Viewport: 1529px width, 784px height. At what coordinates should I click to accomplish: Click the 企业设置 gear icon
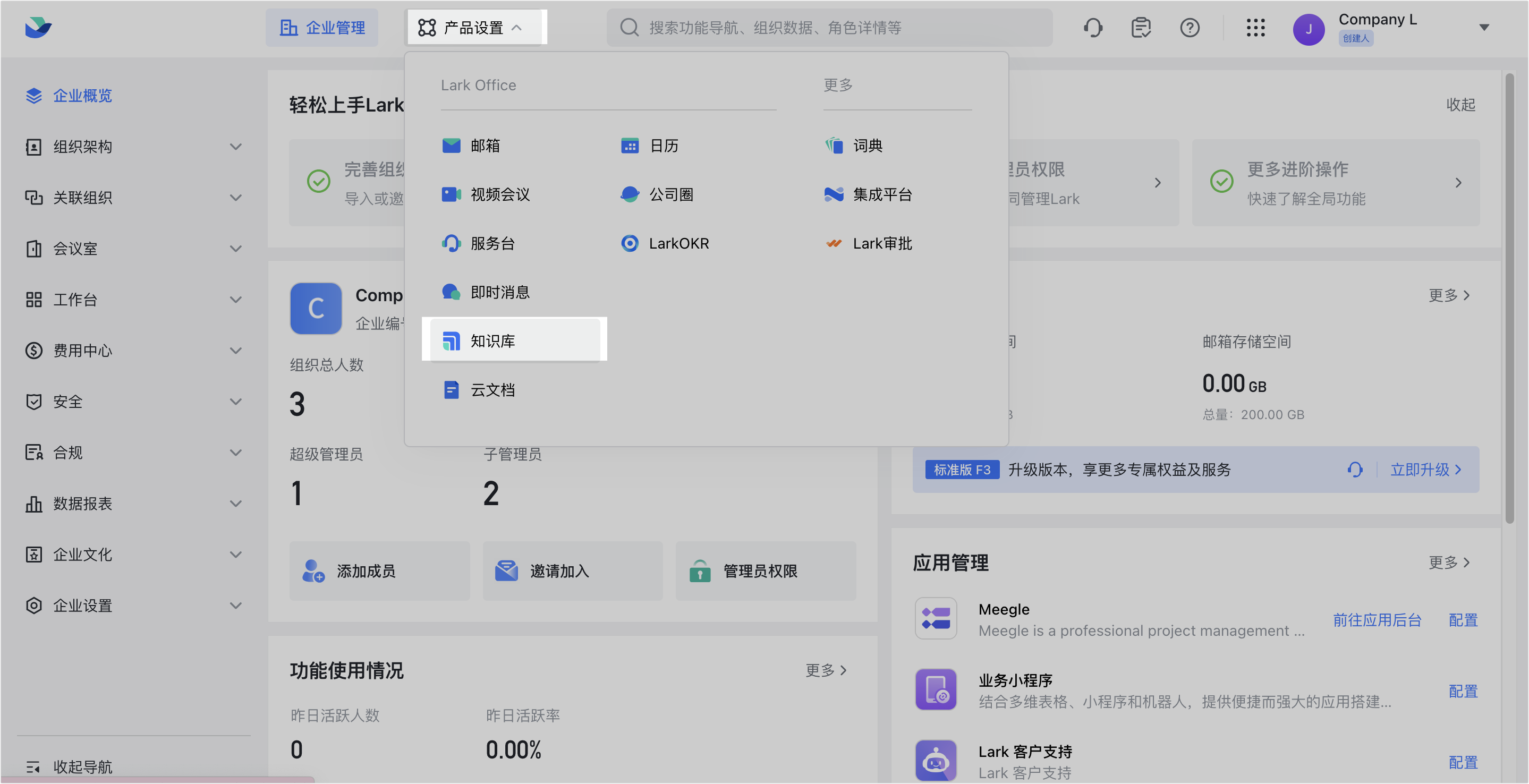click(34, 606)
